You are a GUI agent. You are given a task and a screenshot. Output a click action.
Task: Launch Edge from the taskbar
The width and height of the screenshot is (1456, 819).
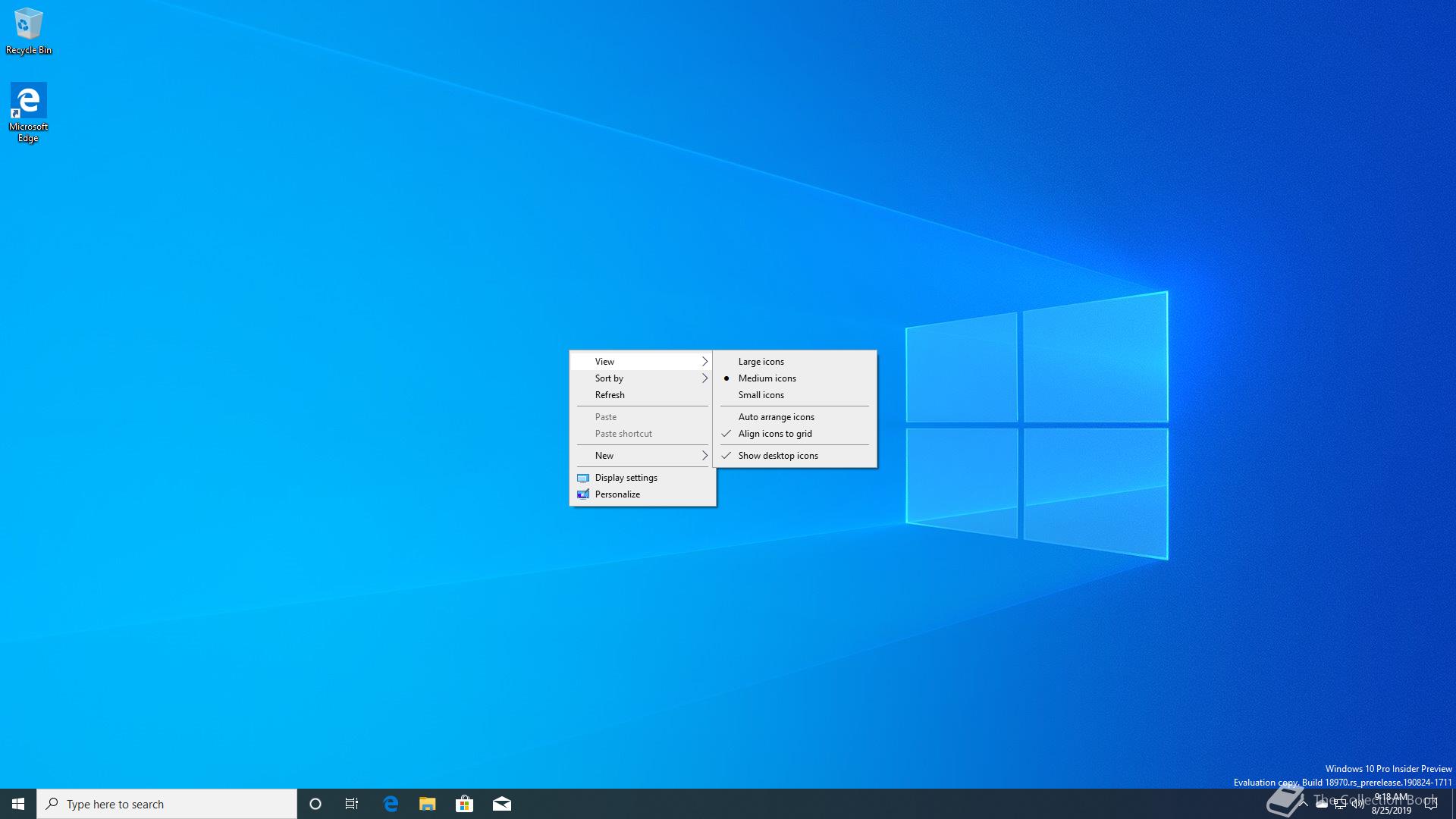coord(391,804)
